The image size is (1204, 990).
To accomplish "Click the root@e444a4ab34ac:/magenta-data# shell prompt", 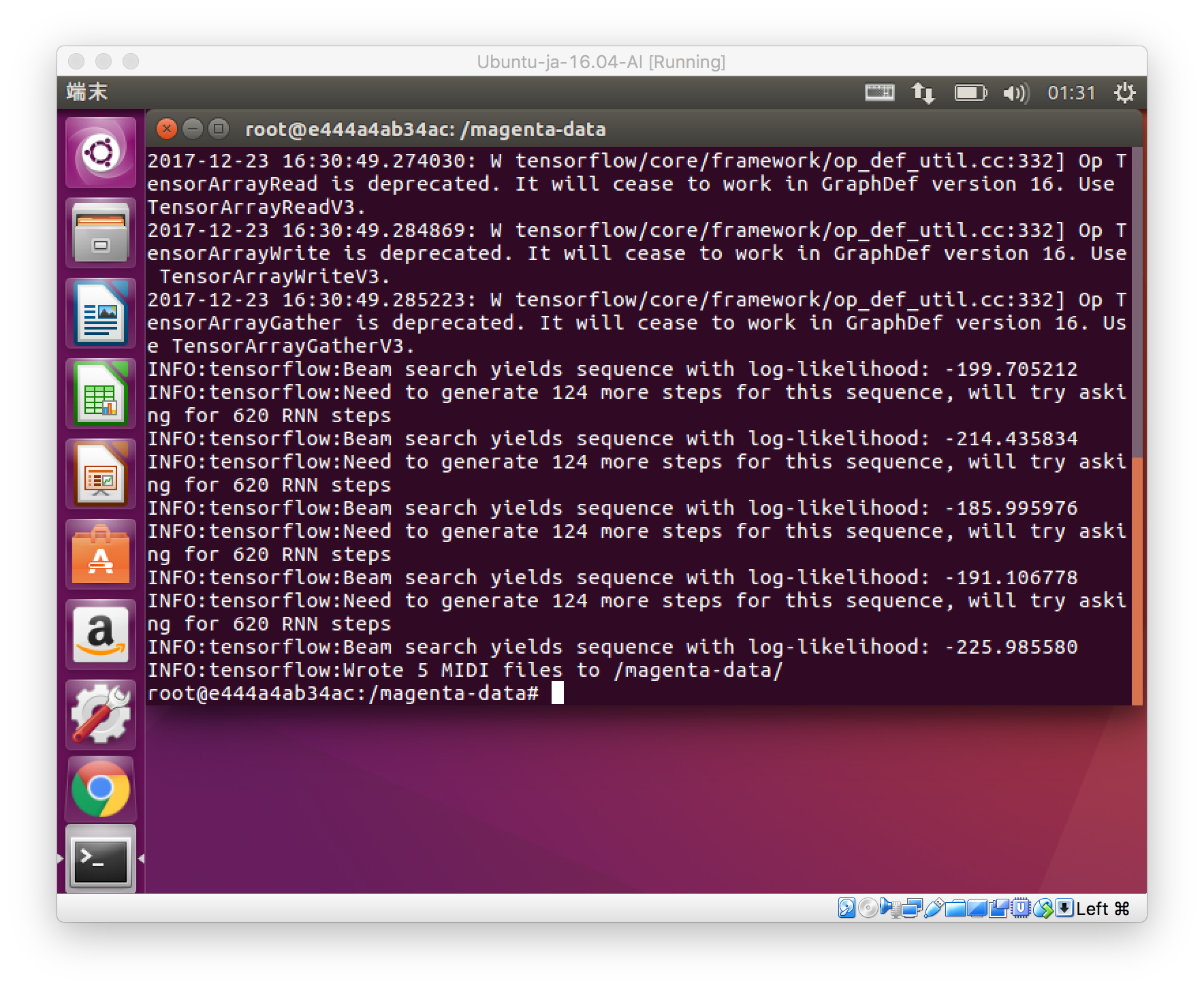I will [x=343, y=693].
